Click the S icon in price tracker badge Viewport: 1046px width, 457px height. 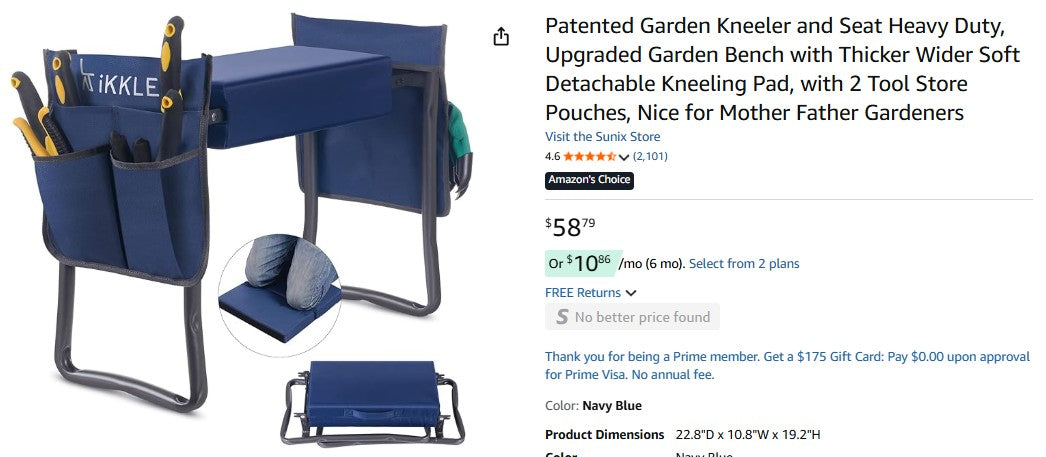tap(562, 317)
